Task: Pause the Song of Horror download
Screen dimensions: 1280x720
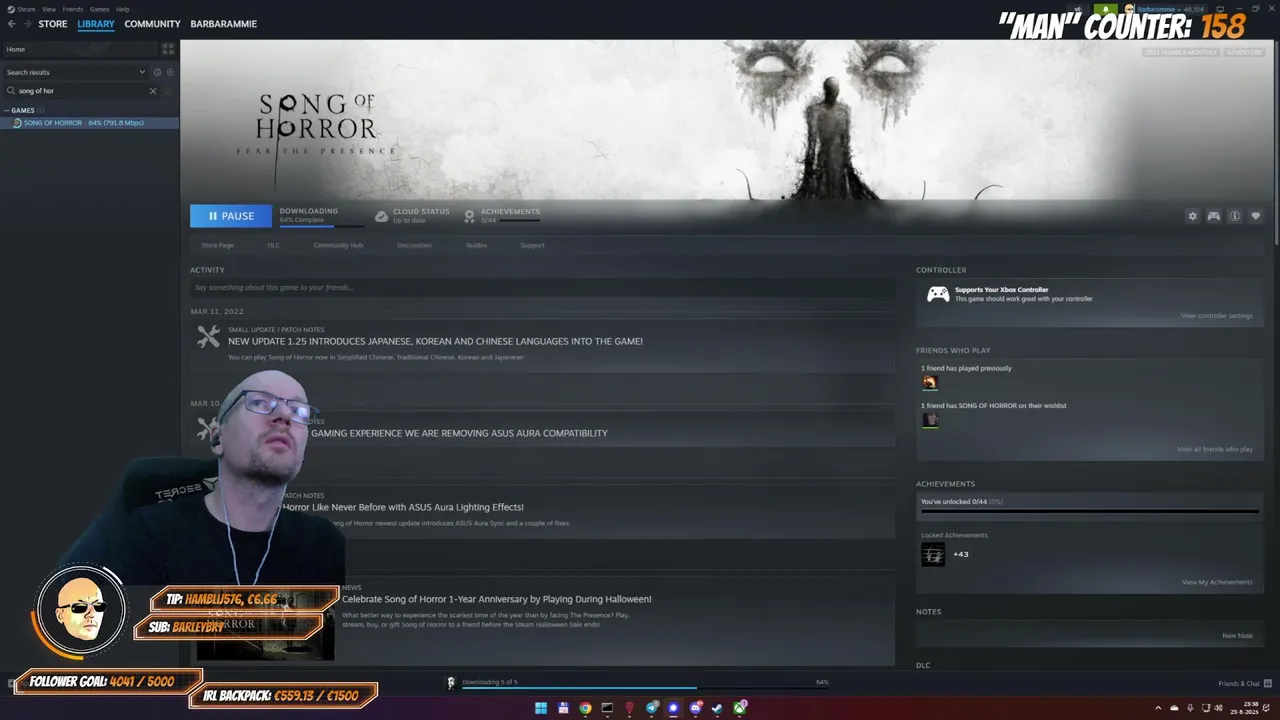Action: click(231, 216)
